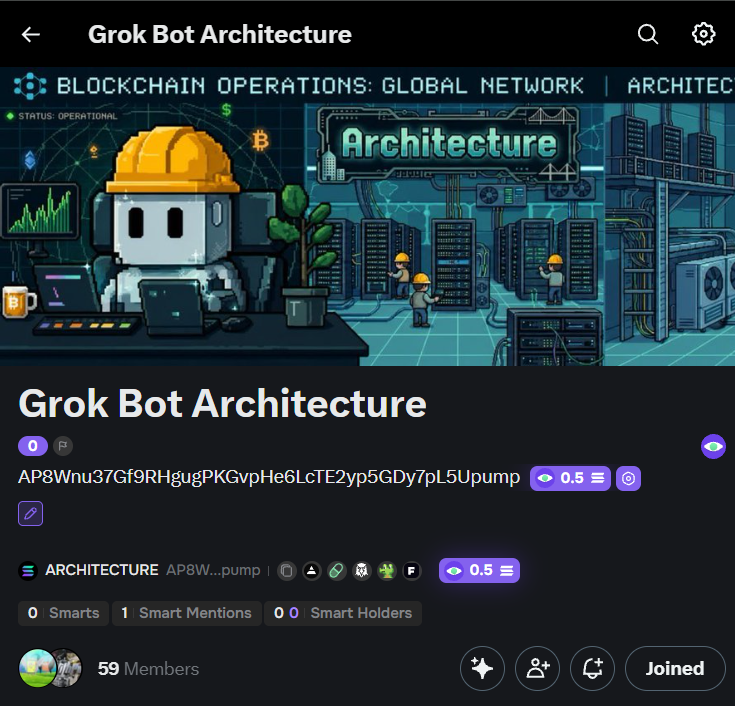Image resolution: width=735 pixels, height=706 pixels.
Task: Click the black F icon
Action: click(412, 571)
